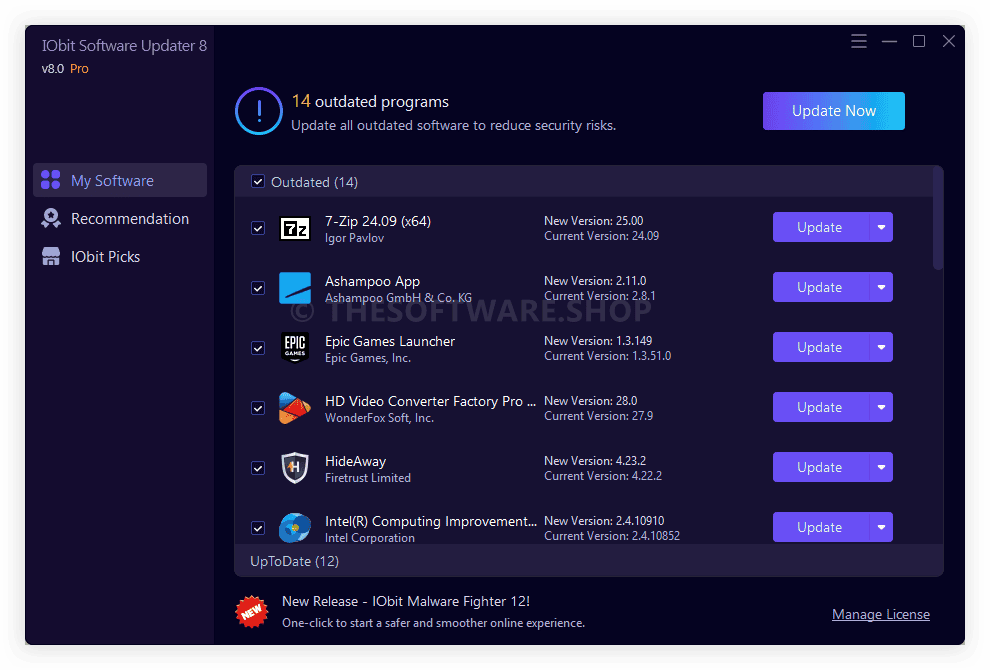Click the My Software grid icon

[51, 180]
